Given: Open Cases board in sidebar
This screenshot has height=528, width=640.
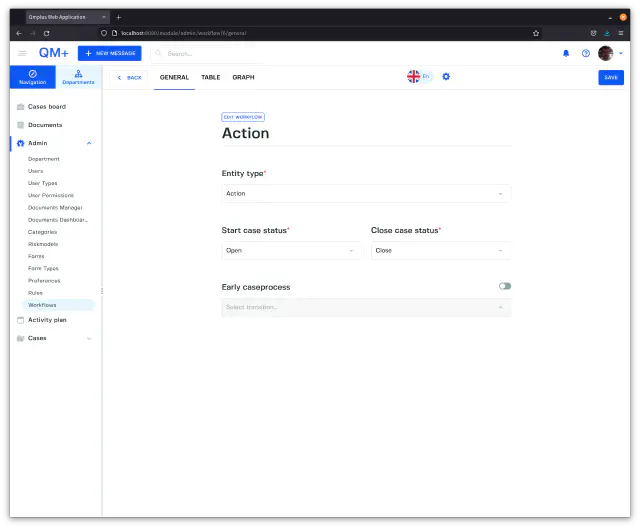Looking at the screenshot, I should pyautogui.click(x=47, y=106).
